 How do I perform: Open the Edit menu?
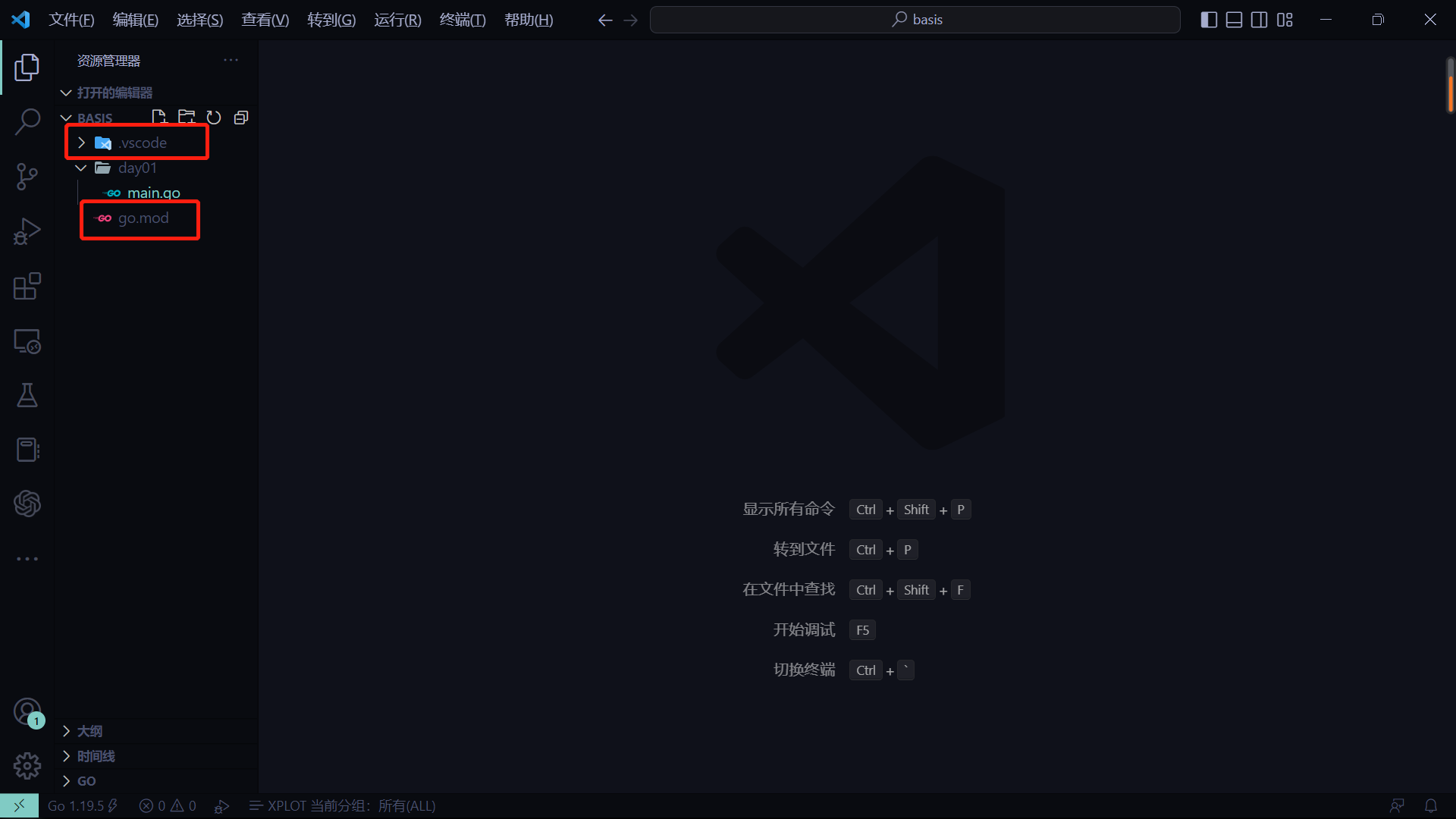[x=136, y=20]
